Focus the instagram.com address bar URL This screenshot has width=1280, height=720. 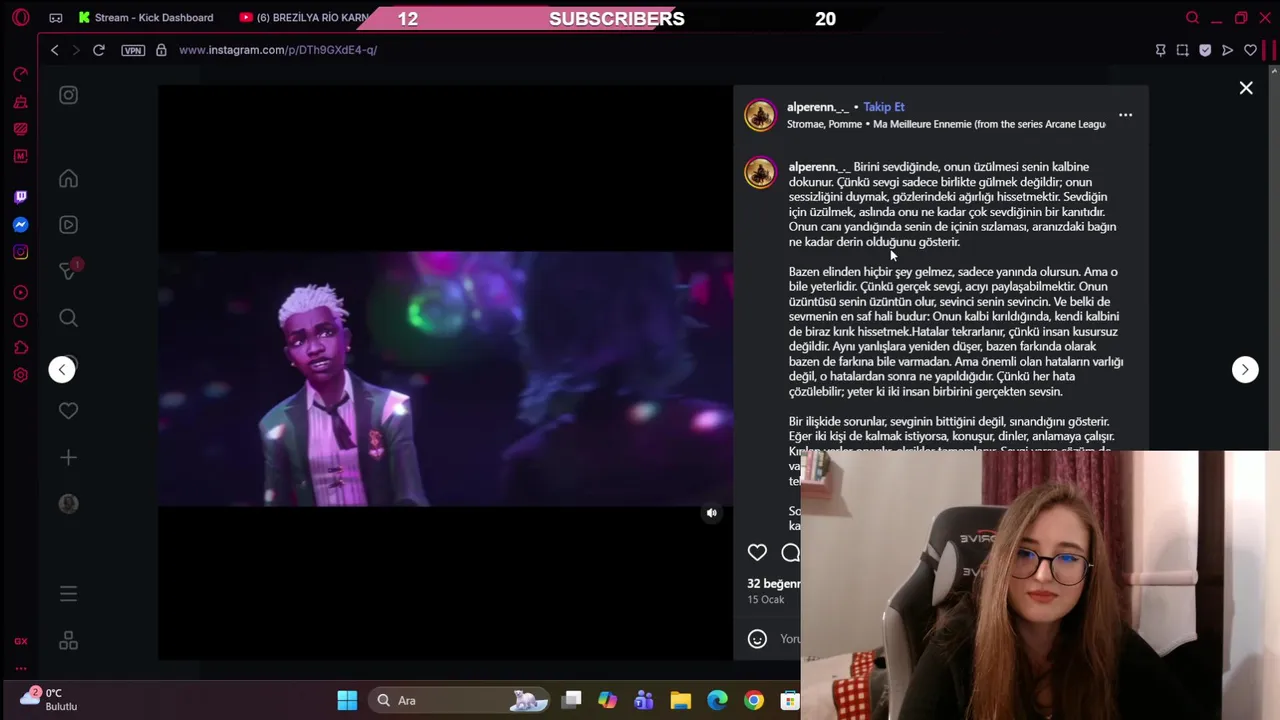(278, 50)
